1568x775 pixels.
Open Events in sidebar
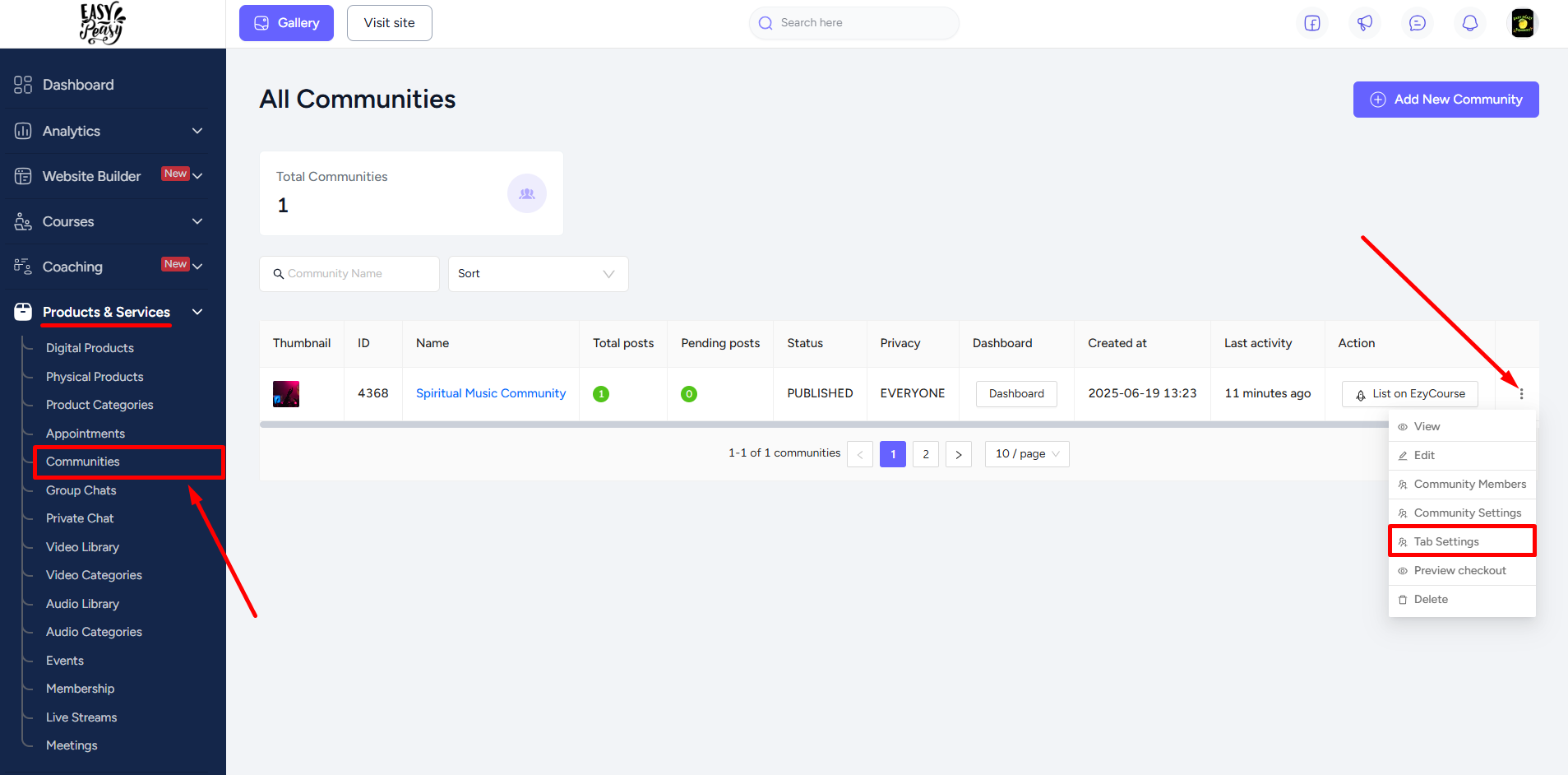point(65,661)
